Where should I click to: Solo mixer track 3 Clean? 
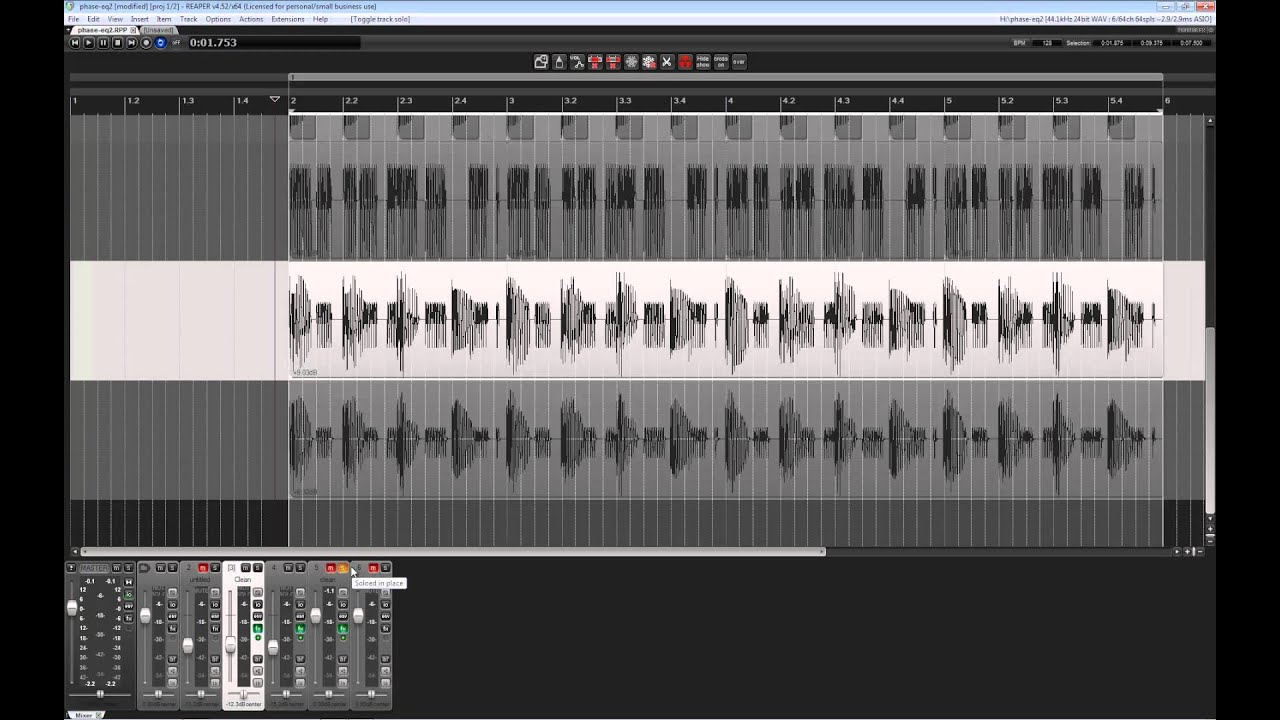[x=257, y=568]
